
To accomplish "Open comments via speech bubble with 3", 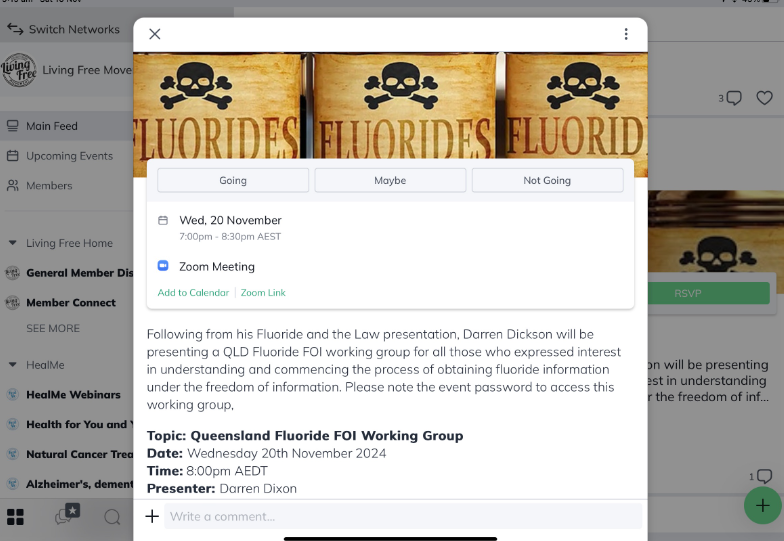I will coord(730,98).
